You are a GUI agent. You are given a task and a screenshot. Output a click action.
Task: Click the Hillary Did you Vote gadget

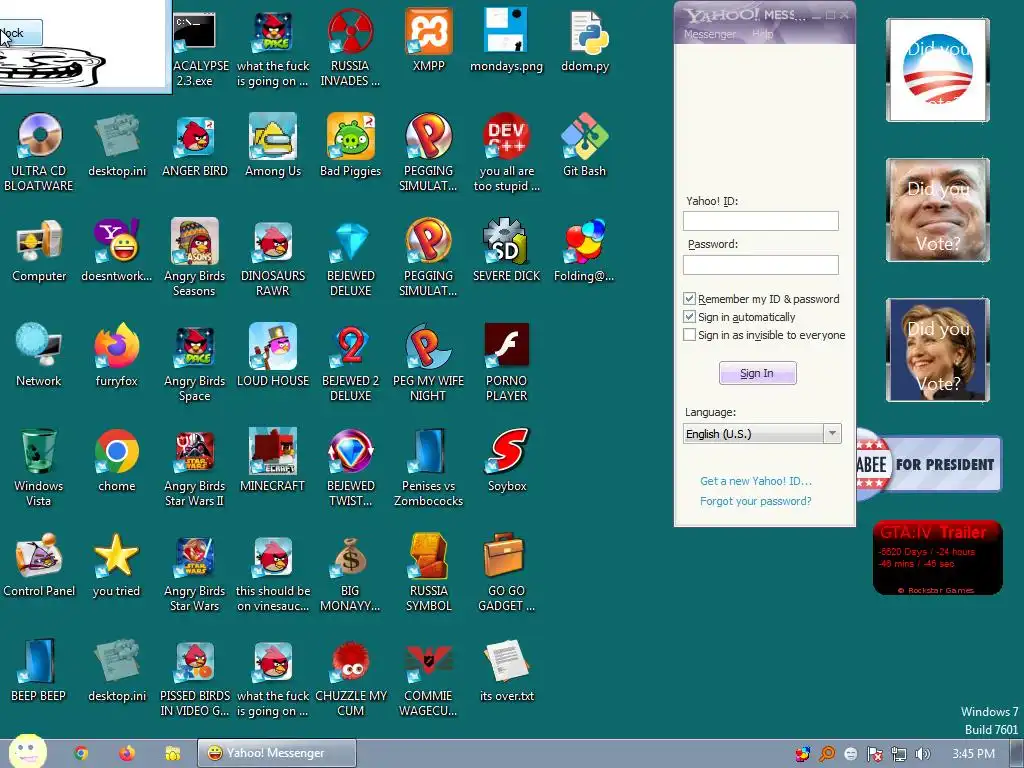click(938, 350)
